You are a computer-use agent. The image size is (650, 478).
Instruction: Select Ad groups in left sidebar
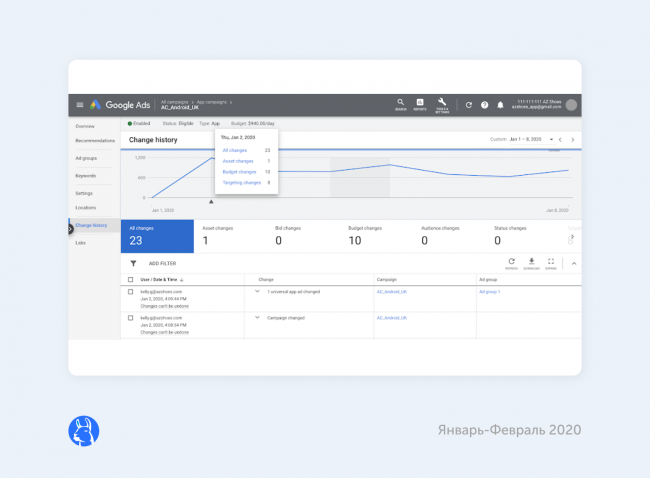(86, 158)
